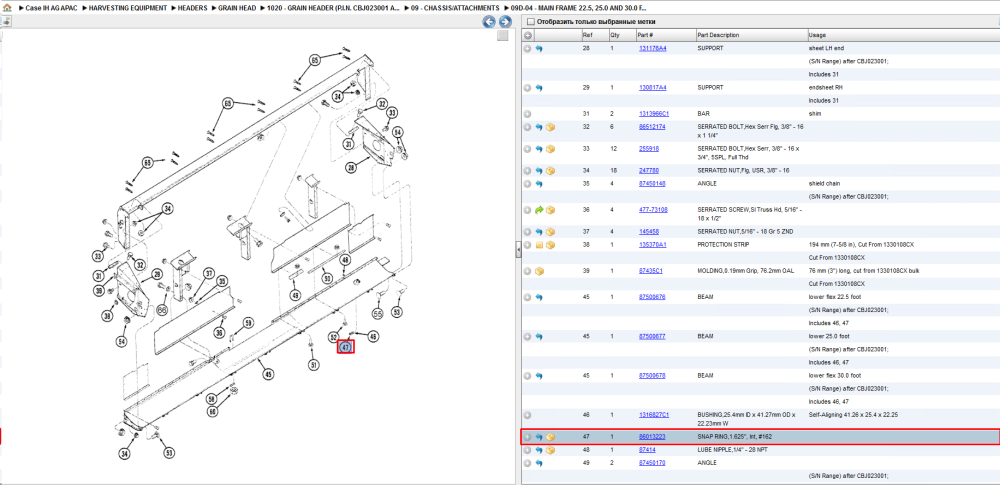Go to previous diagram with left arrow
This screenshot has height=485, width=1000.
[489, 22]
